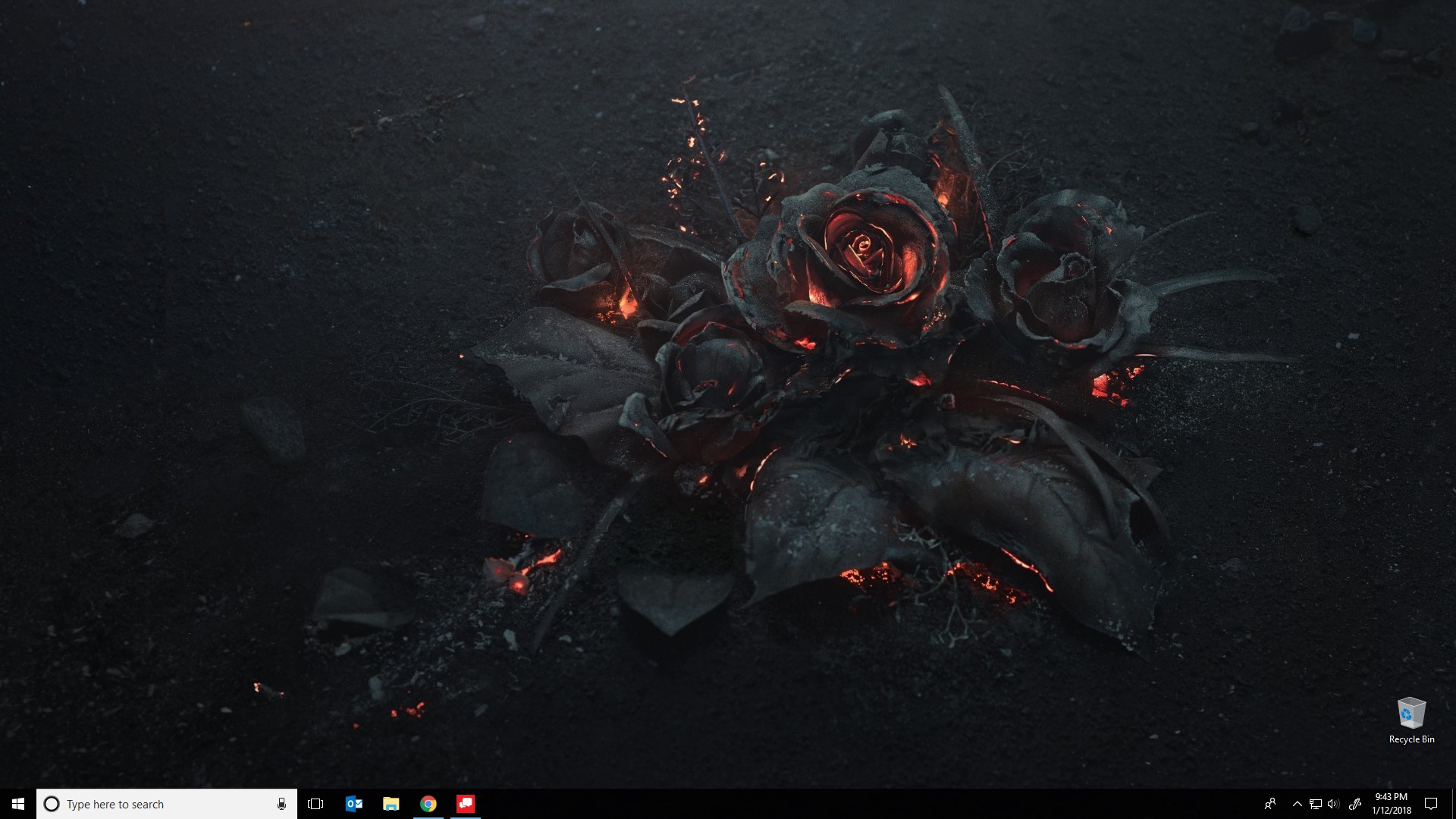Image resolution: width=1456 pixels, height=819 pixels.
Task: Click the Cortana circle icon
Action: [x=52, y=804]
